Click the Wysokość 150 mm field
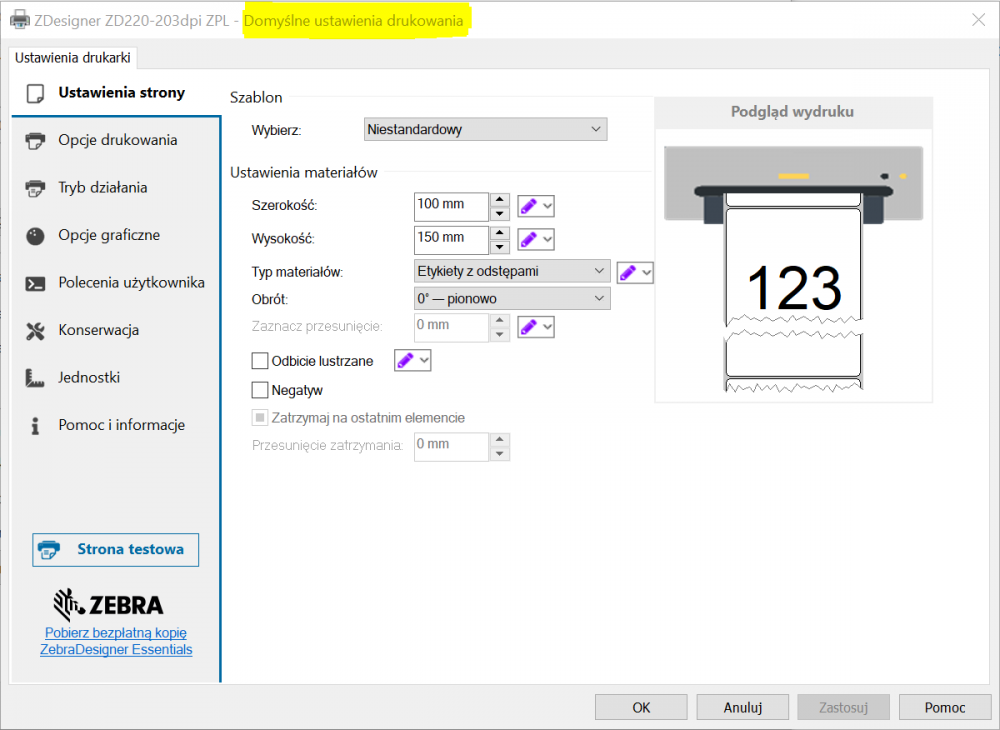 pos(451,240)
